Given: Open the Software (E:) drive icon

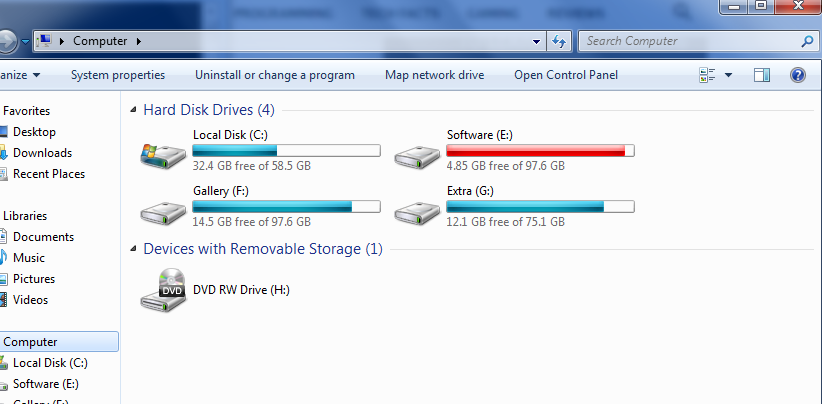Looking at the screenshot, I should tap(416, 155).
